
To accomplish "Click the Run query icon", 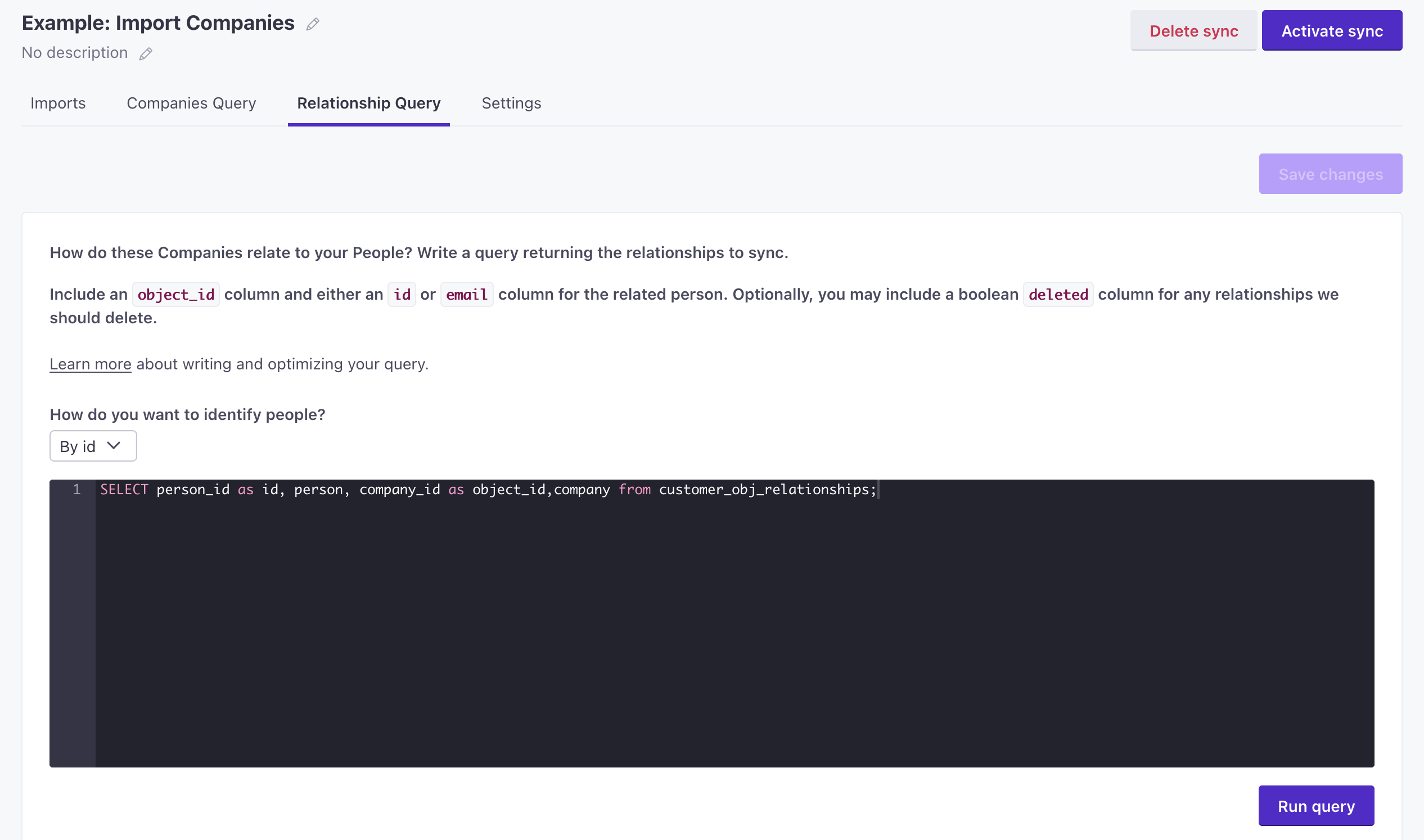I will click(1316, 806).
